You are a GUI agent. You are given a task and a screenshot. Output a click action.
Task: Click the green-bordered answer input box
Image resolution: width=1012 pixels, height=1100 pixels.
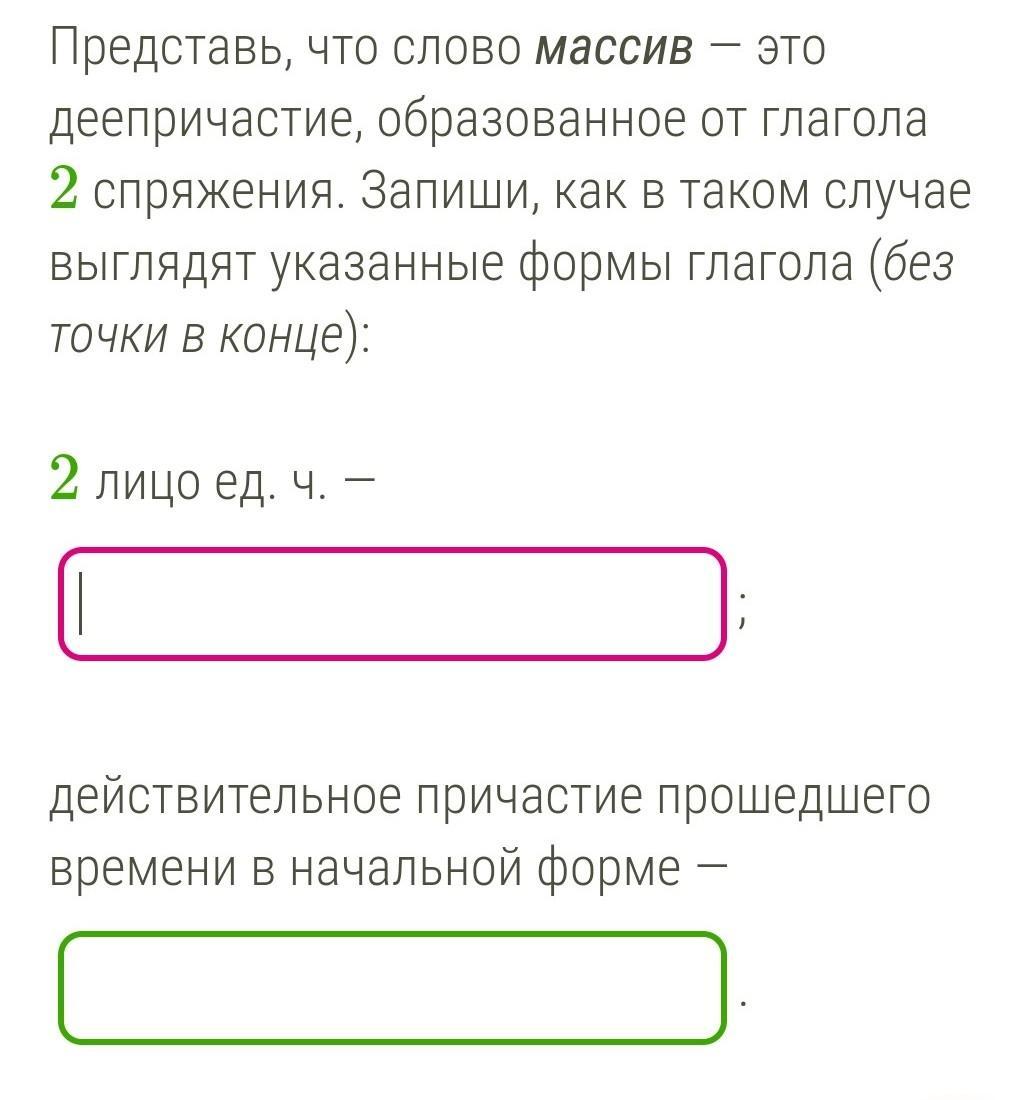pos(392,988)
